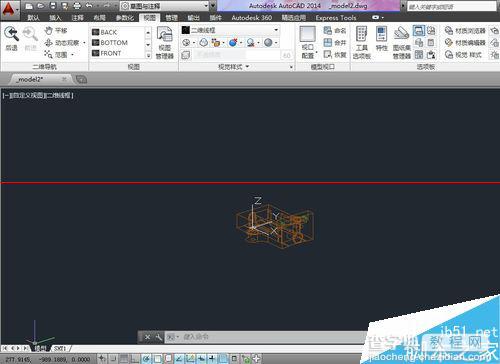Click the Print icon in quick access toolbar
Screen dimensions: 500x364
[77, 6]
